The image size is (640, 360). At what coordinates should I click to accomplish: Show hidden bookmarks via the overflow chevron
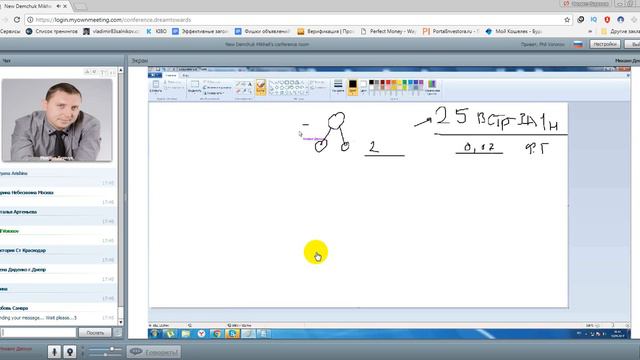pyautogui.click(x=590, y=31)
